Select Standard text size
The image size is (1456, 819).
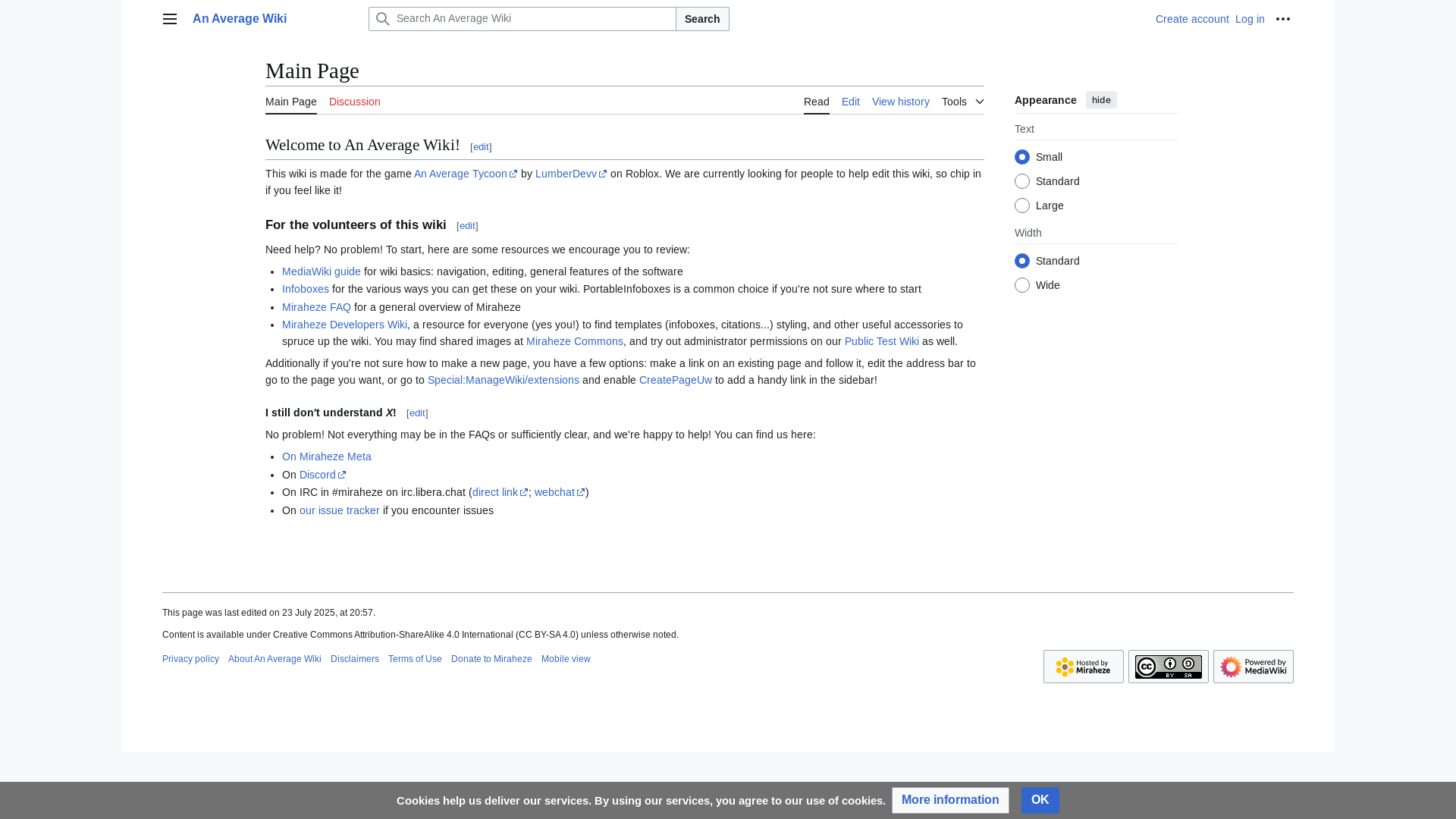(1022, 181)
